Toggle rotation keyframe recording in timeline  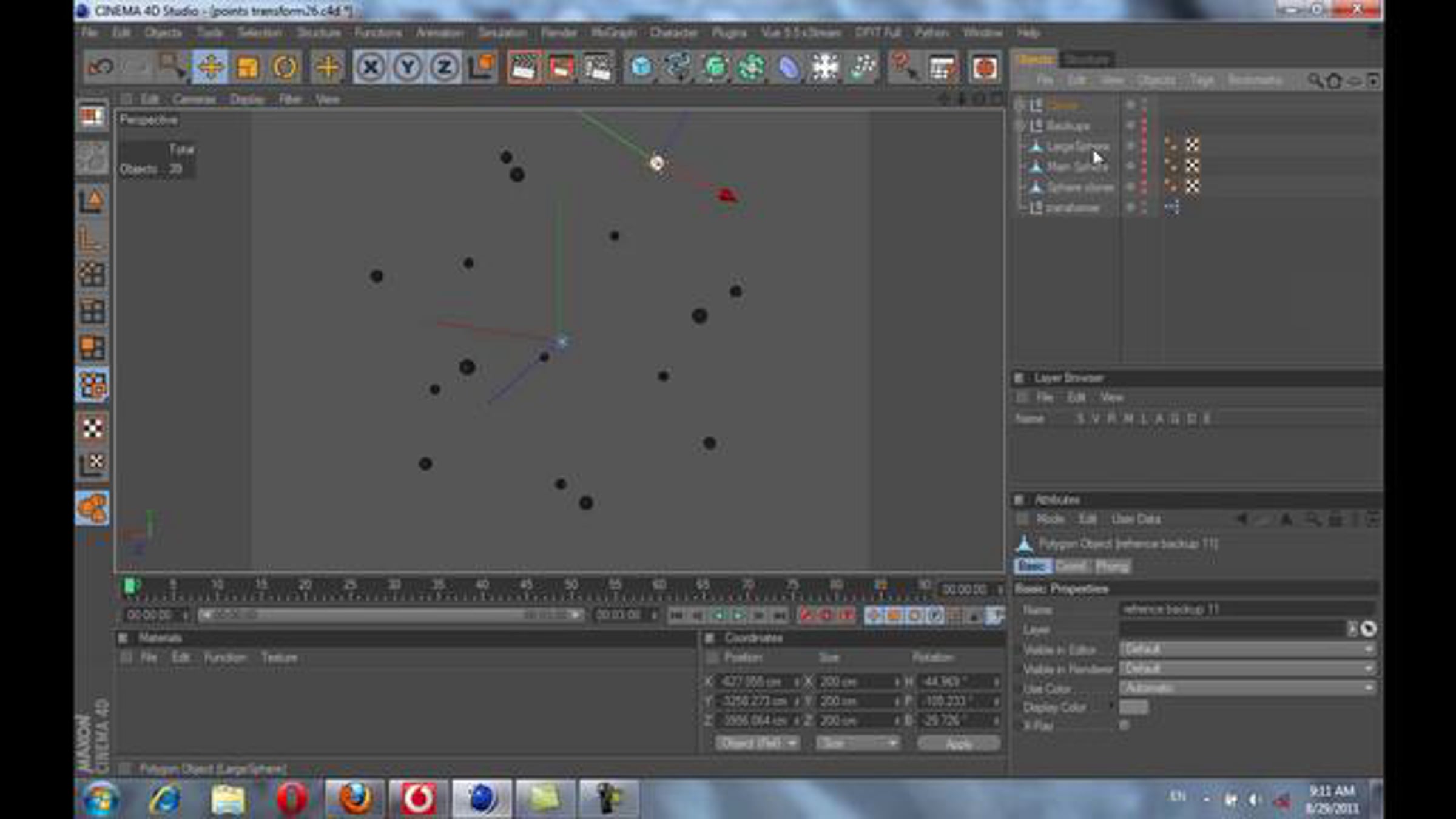pos(914,616)
